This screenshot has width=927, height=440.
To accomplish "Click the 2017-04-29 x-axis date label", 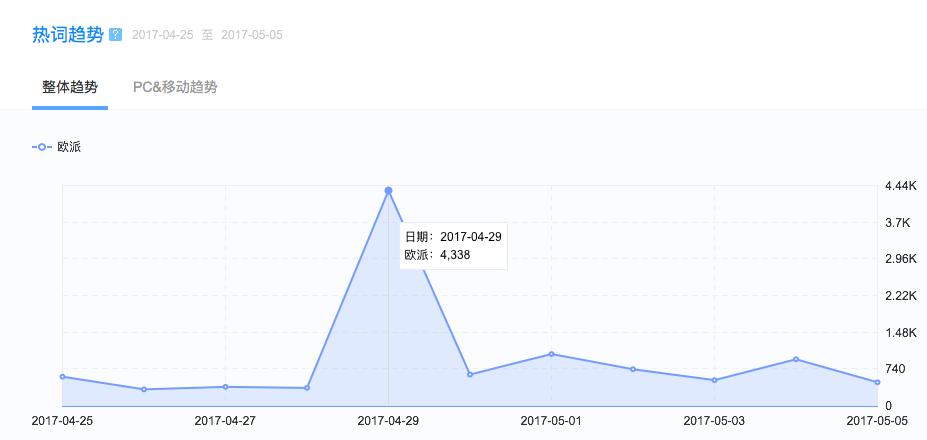I will (388, 421).
